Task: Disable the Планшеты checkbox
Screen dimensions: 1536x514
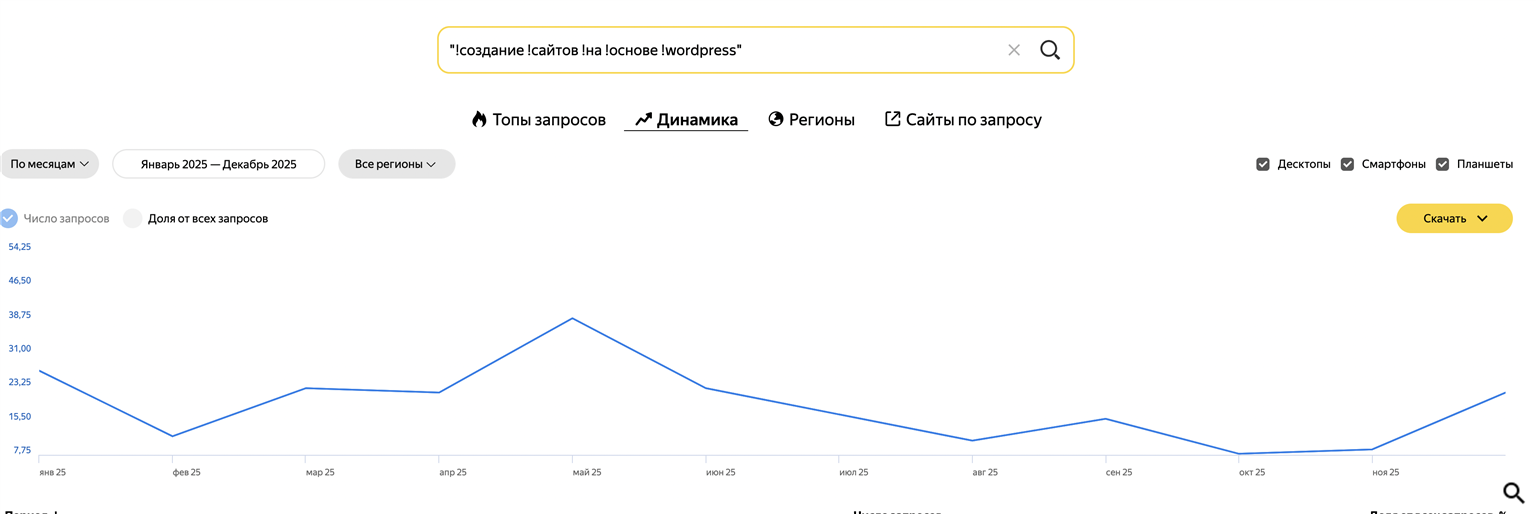Action: click(x=1442, y=164)
